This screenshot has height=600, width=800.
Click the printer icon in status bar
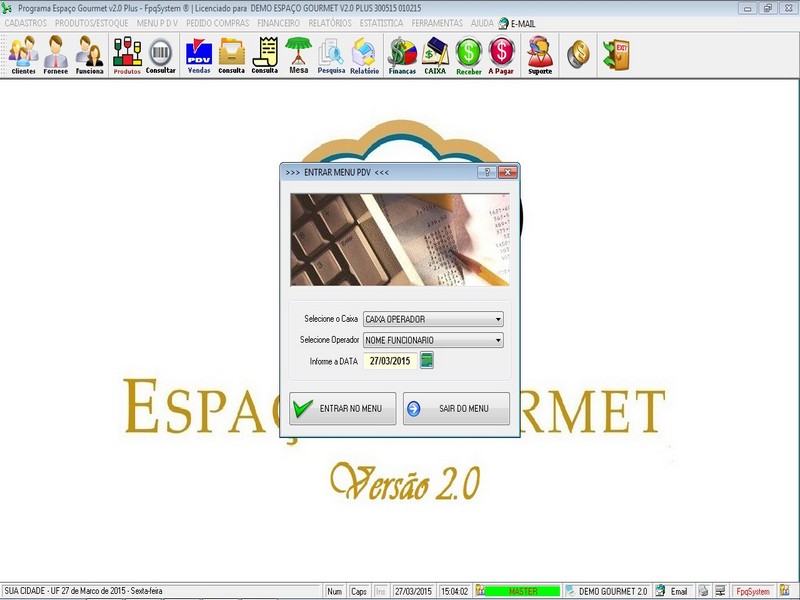704,591
